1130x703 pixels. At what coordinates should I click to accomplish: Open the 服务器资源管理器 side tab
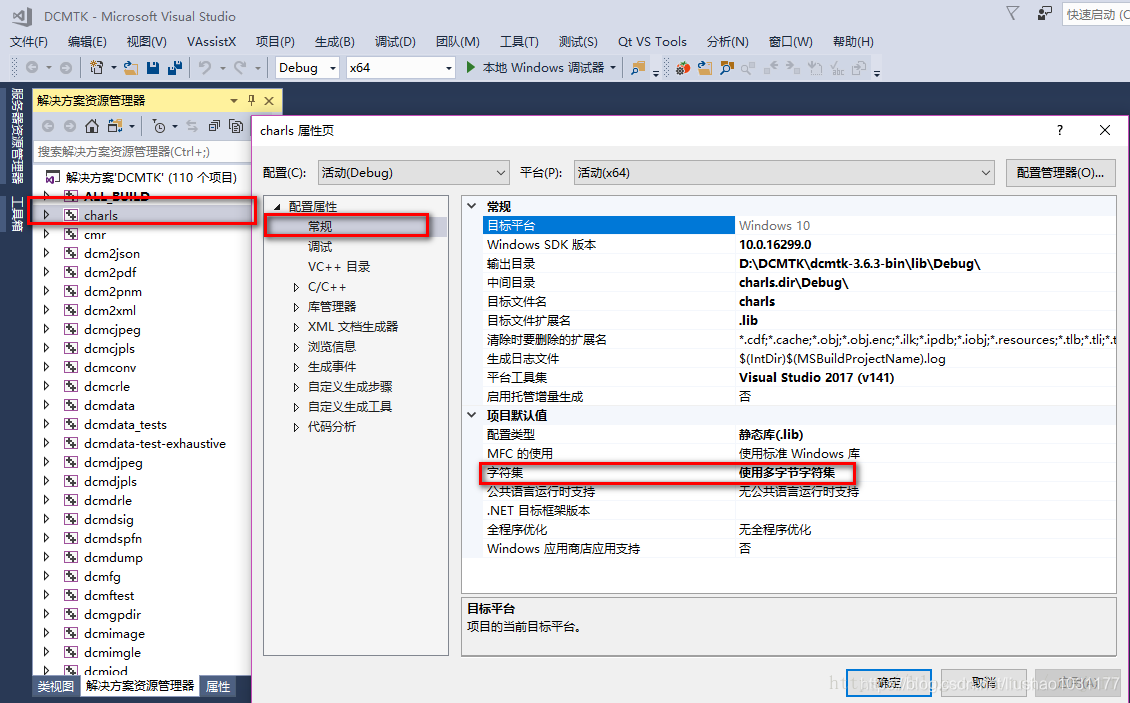point(17,136)
